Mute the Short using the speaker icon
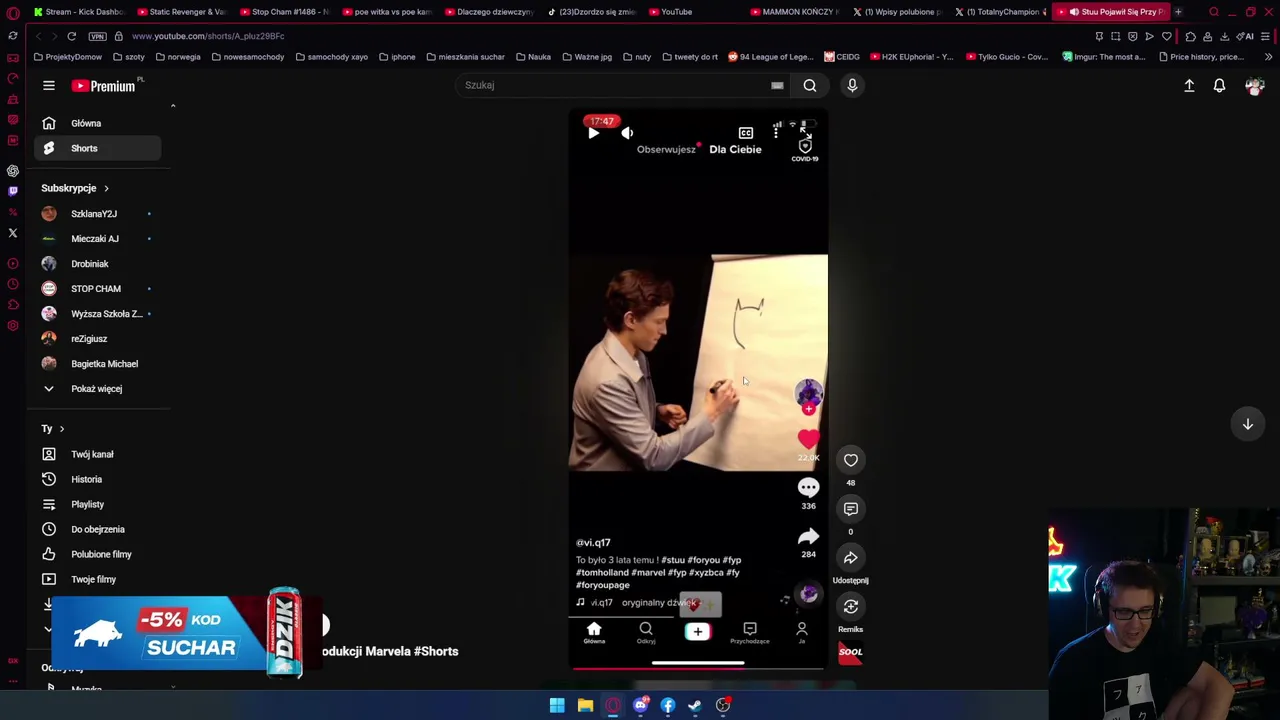 (627, 133)
